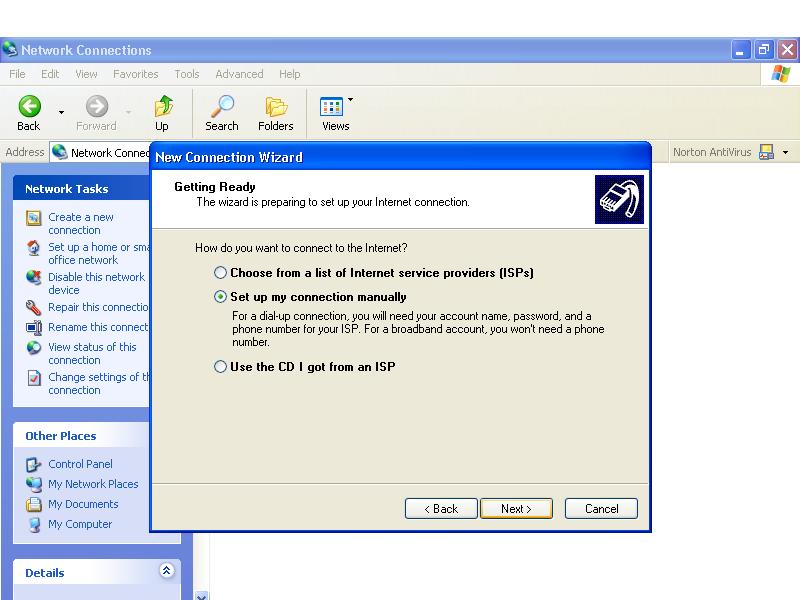Screen dimensions: 800x600
Task: Click the home or small office network icon
Action: point(34,248)
